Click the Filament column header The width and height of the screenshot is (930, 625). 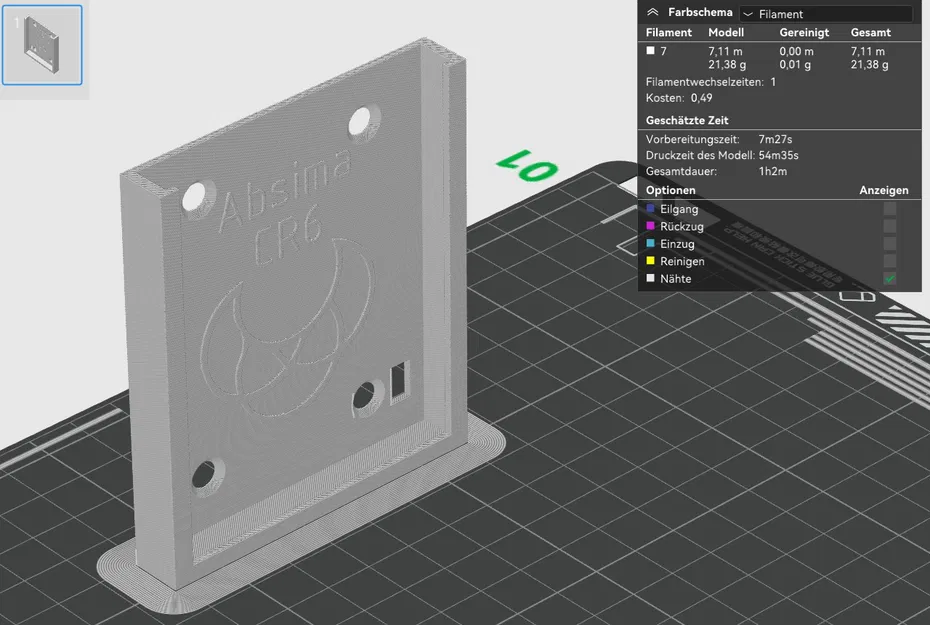pyautogui.click(x=669, y=33)
